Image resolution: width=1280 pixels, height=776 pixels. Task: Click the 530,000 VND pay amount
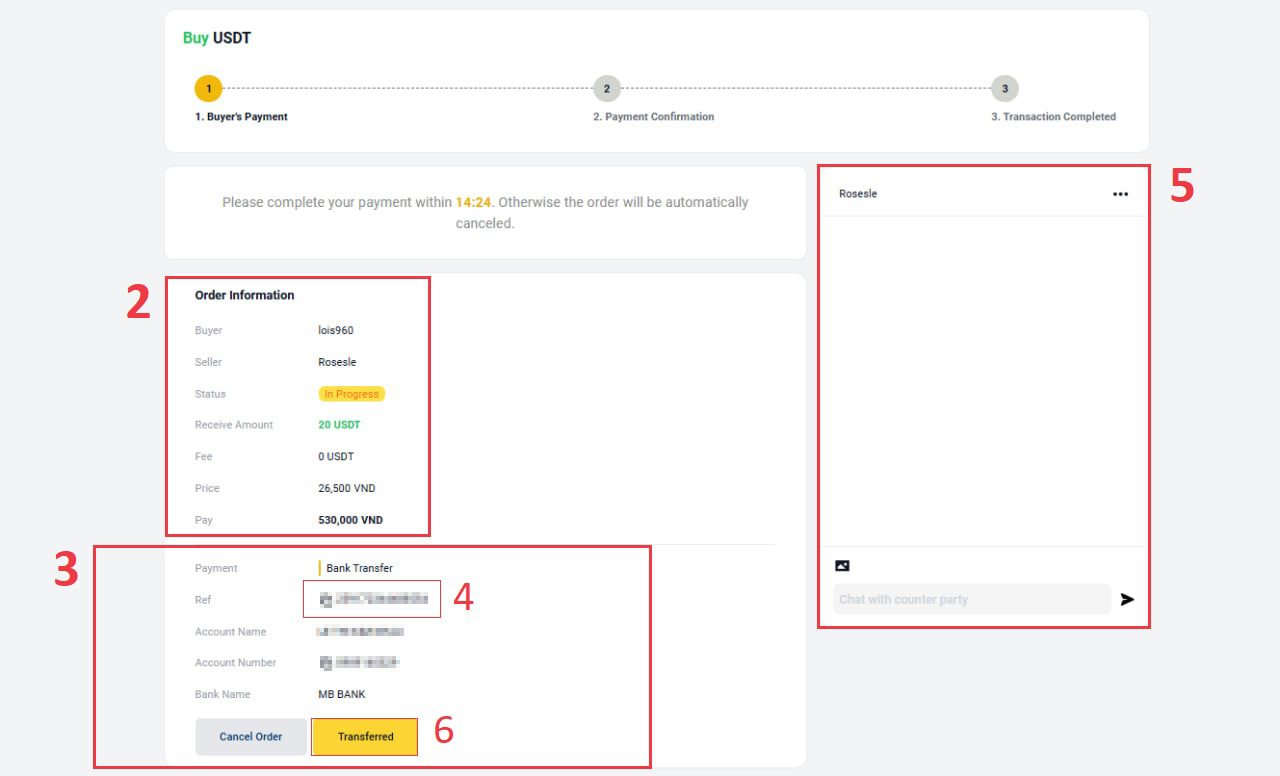coord(350,520)
